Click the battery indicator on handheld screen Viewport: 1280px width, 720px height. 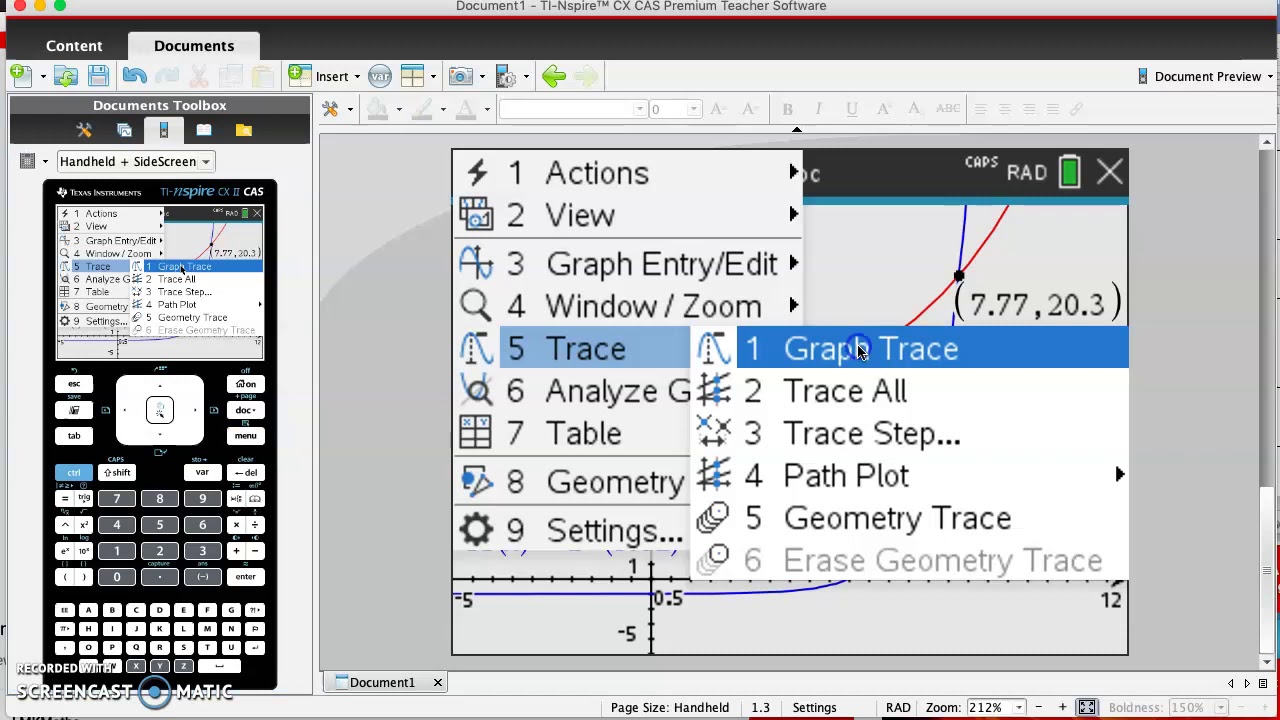1069,172
